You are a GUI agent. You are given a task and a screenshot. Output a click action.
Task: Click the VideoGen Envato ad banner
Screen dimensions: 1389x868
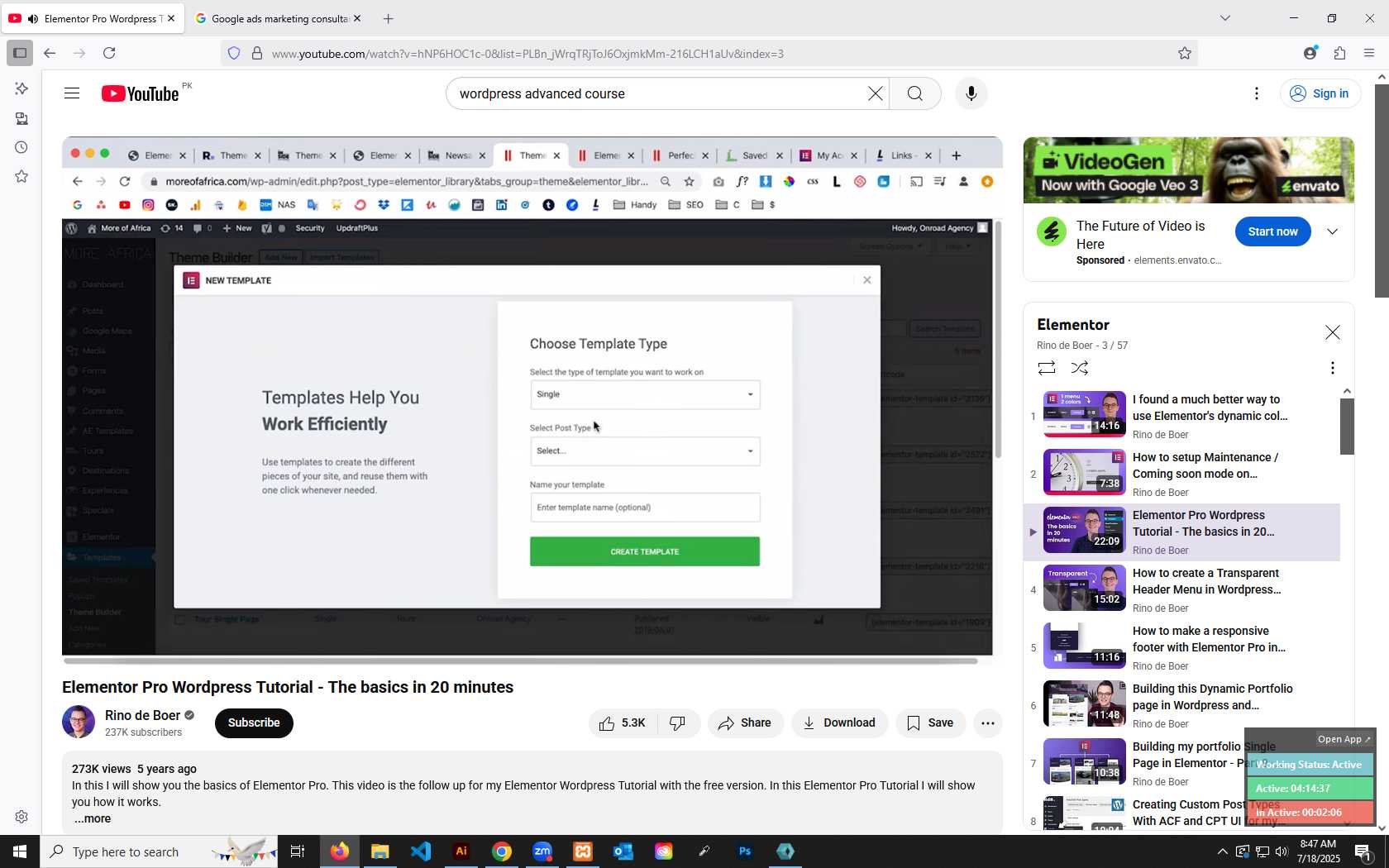[1188, 170]
